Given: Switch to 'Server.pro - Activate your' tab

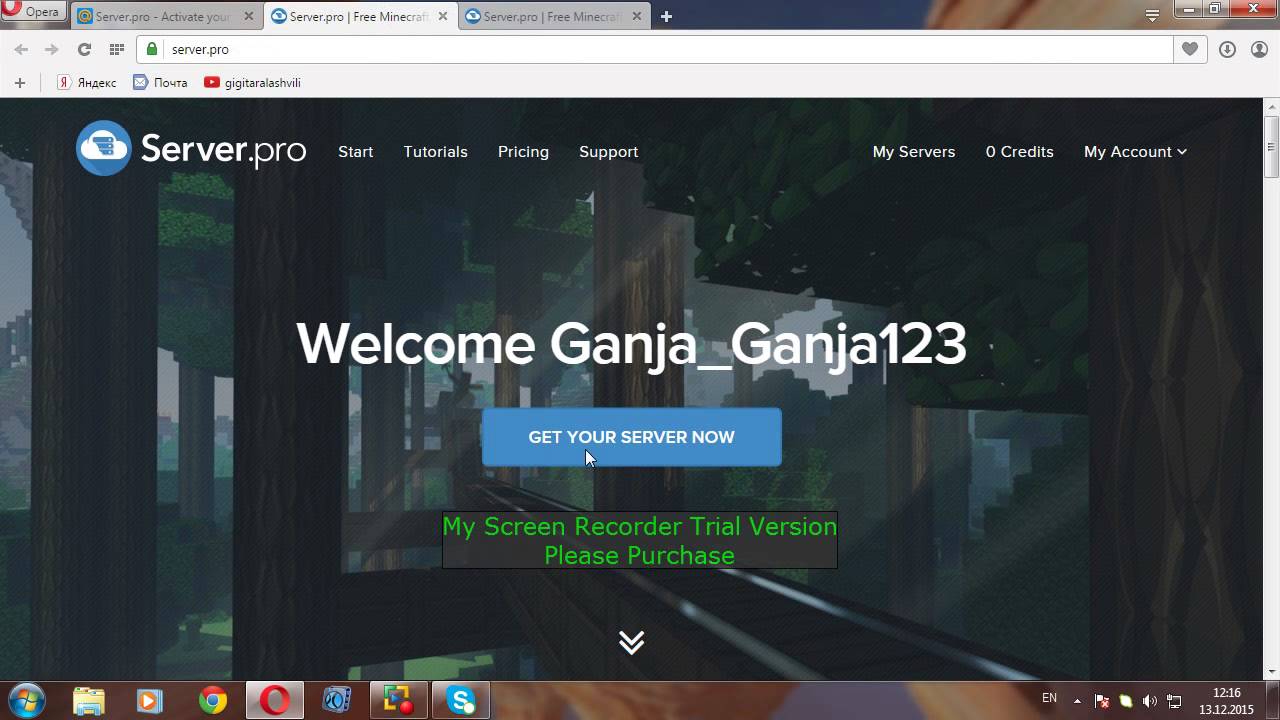Looking at the screenshot, I should pyautogui.click(x=163, y=16).
